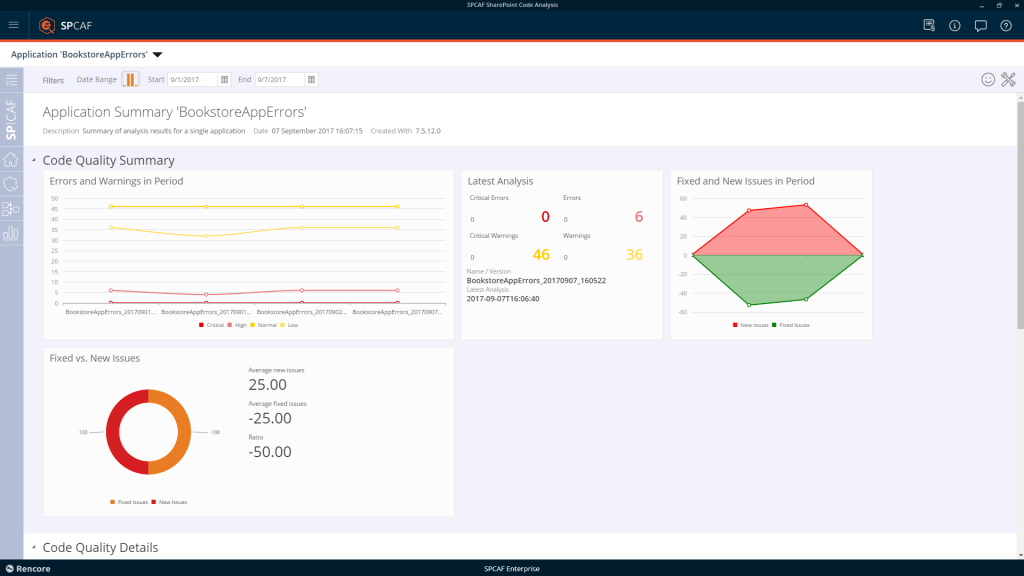
Task: Click the version name BookstoreAppErrors_20170907_160522
Action: point(536,281)
